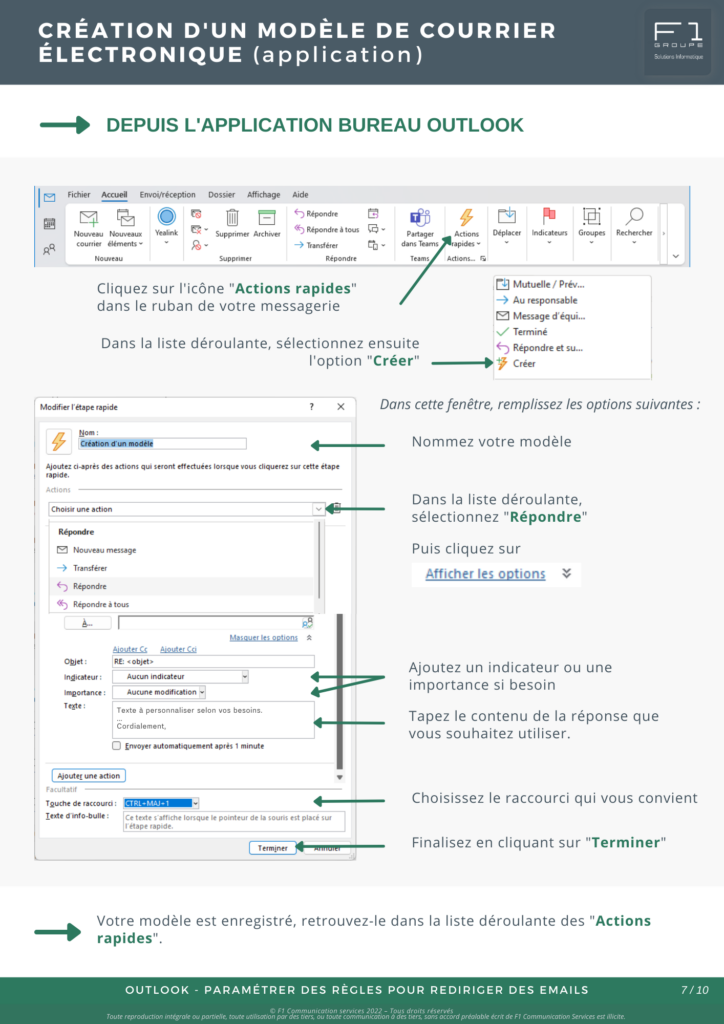This screenshot has height=1024, width=724.
Task: Open the People view in left sidebar
Action: pyautogui.click(x=49, y=249)
